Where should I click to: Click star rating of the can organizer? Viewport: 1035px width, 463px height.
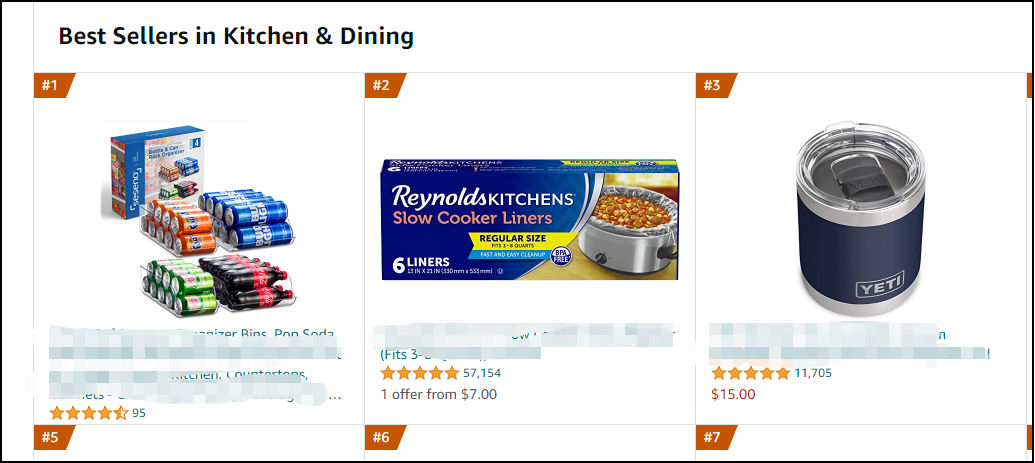coord(88,413)
